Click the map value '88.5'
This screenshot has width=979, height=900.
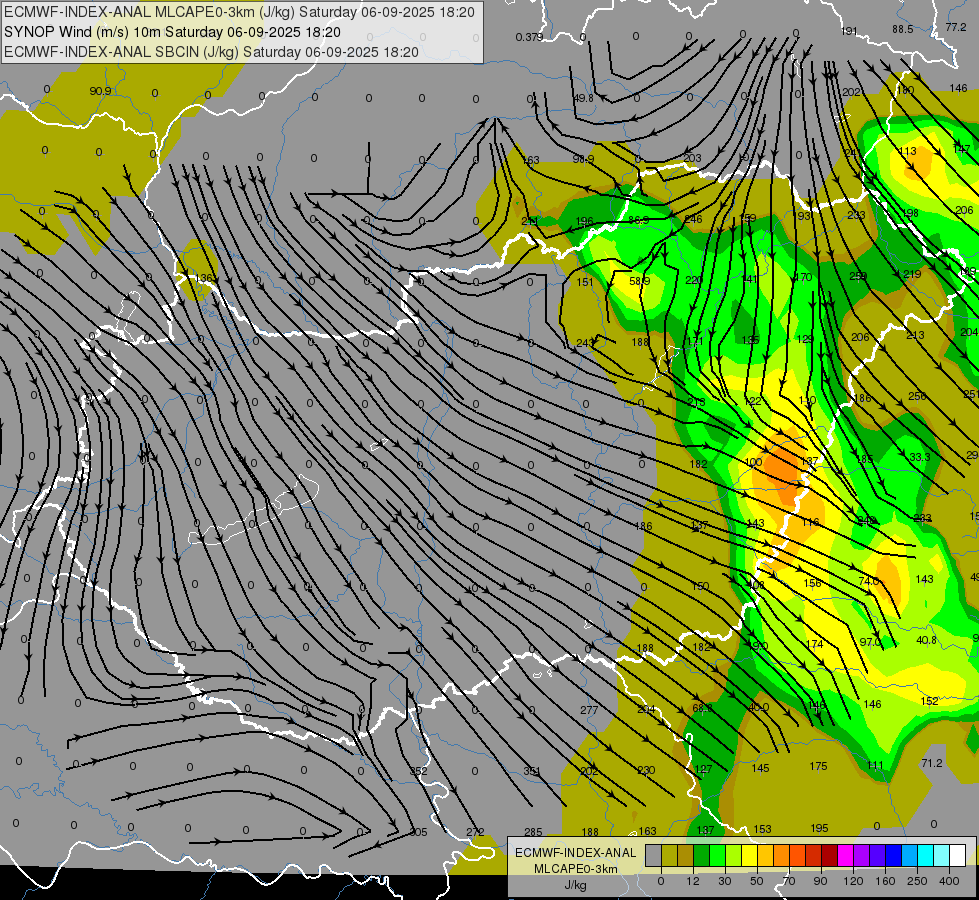(x=903, y=29)
